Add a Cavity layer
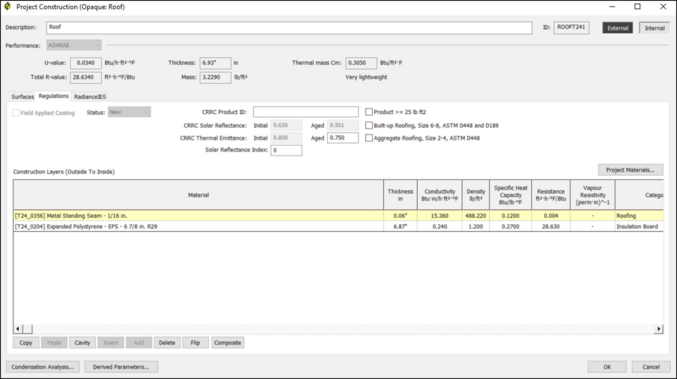Screen dimensions: 677x379 pyautogui.click(x=82, y=343)
